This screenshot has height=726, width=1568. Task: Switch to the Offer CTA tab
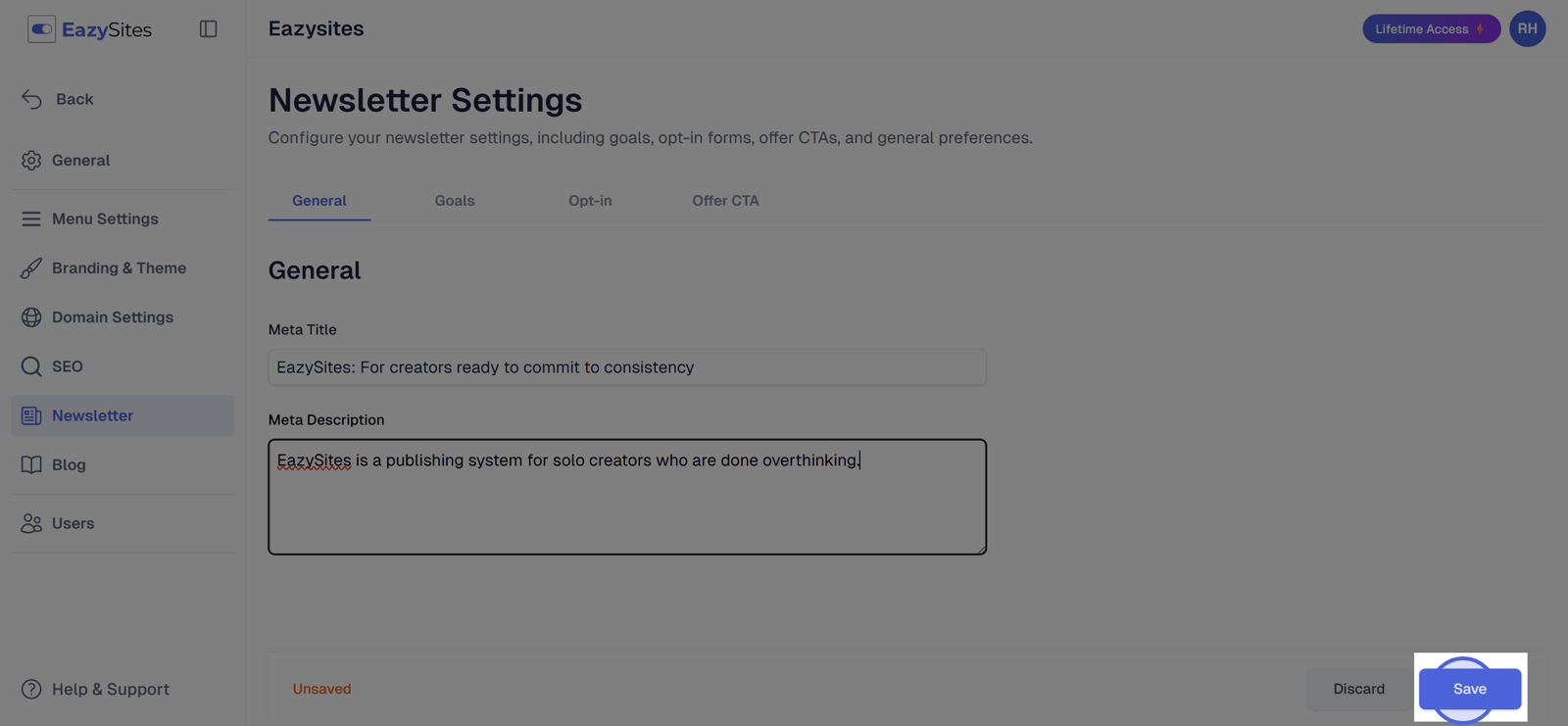click(725, 201)
